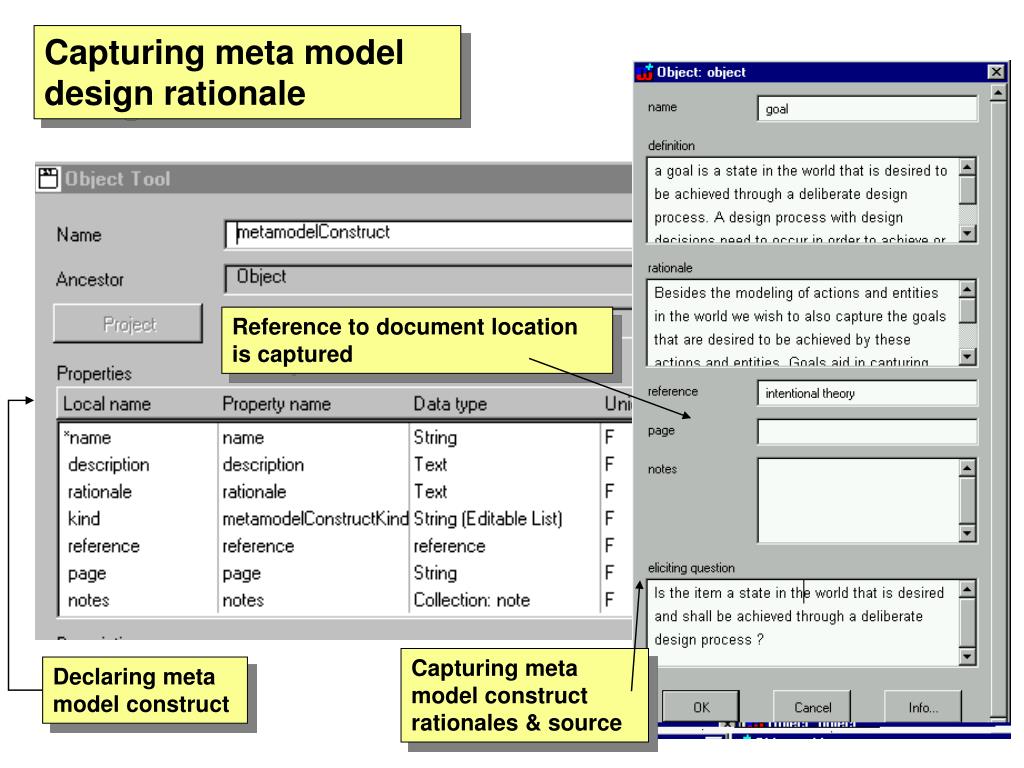This screenshot has width=1024, height=768.
Task: Click inside the notes text area
Action: pyautogui.click(x=858, y=500)
